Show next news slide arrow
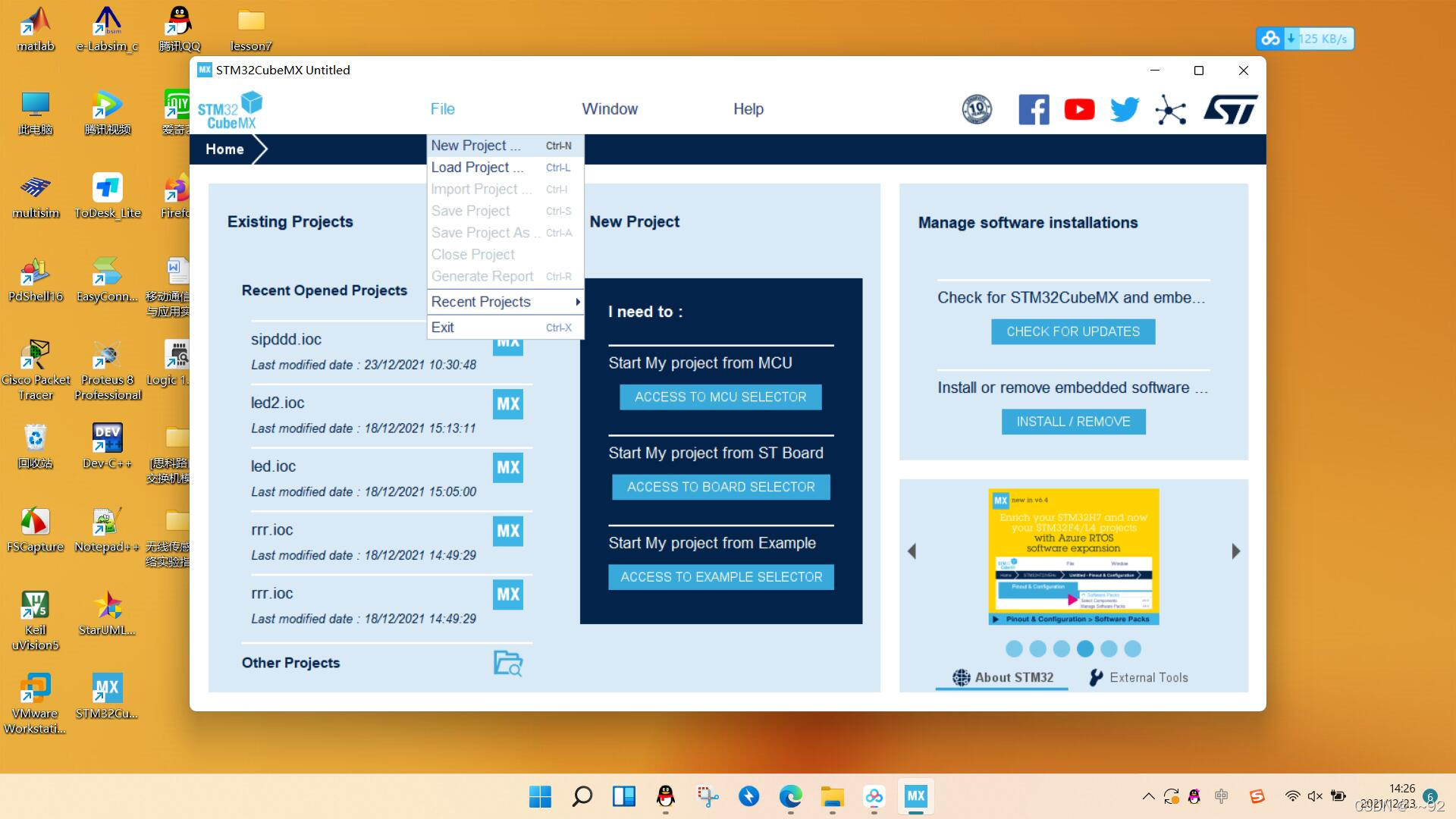This screenshot has height=819, width=1456. click(1236, 551)
